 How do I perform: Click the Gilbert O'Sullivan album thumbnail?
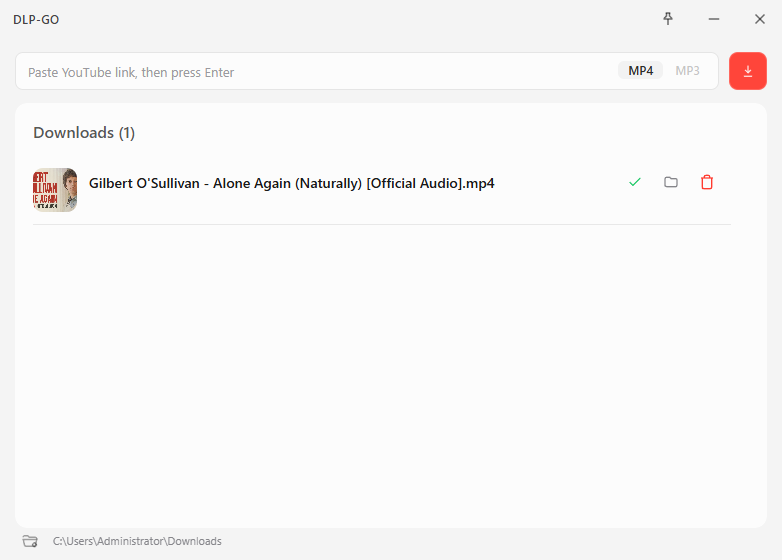pyautogui.click(x=55, y=189)
